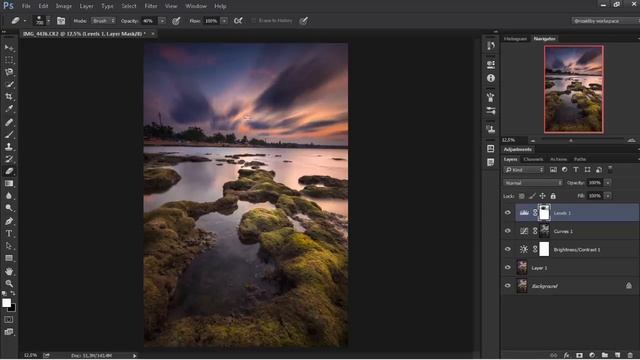
Task: Select the Hand tool
Action: tap(9, 271)
